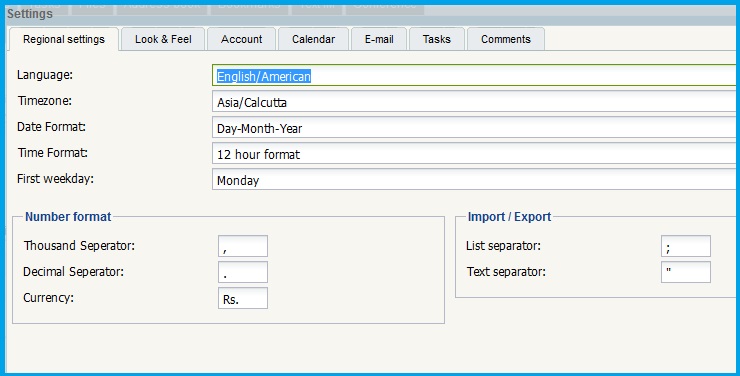Switch to the Calendar settings tab

313,39
